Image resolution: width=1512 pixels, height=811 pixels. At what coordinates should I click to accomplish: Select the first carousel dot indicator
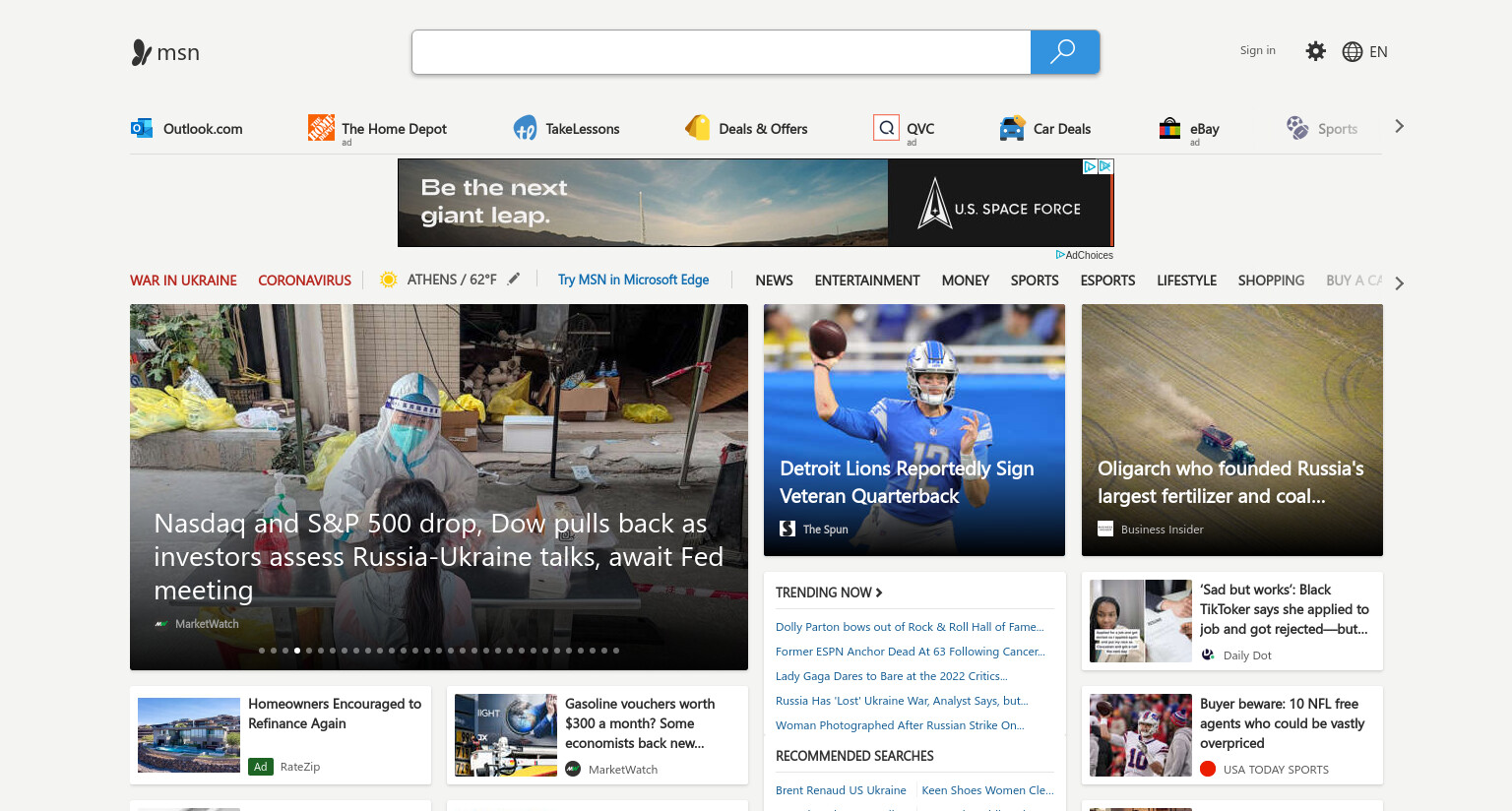point(262,651)
